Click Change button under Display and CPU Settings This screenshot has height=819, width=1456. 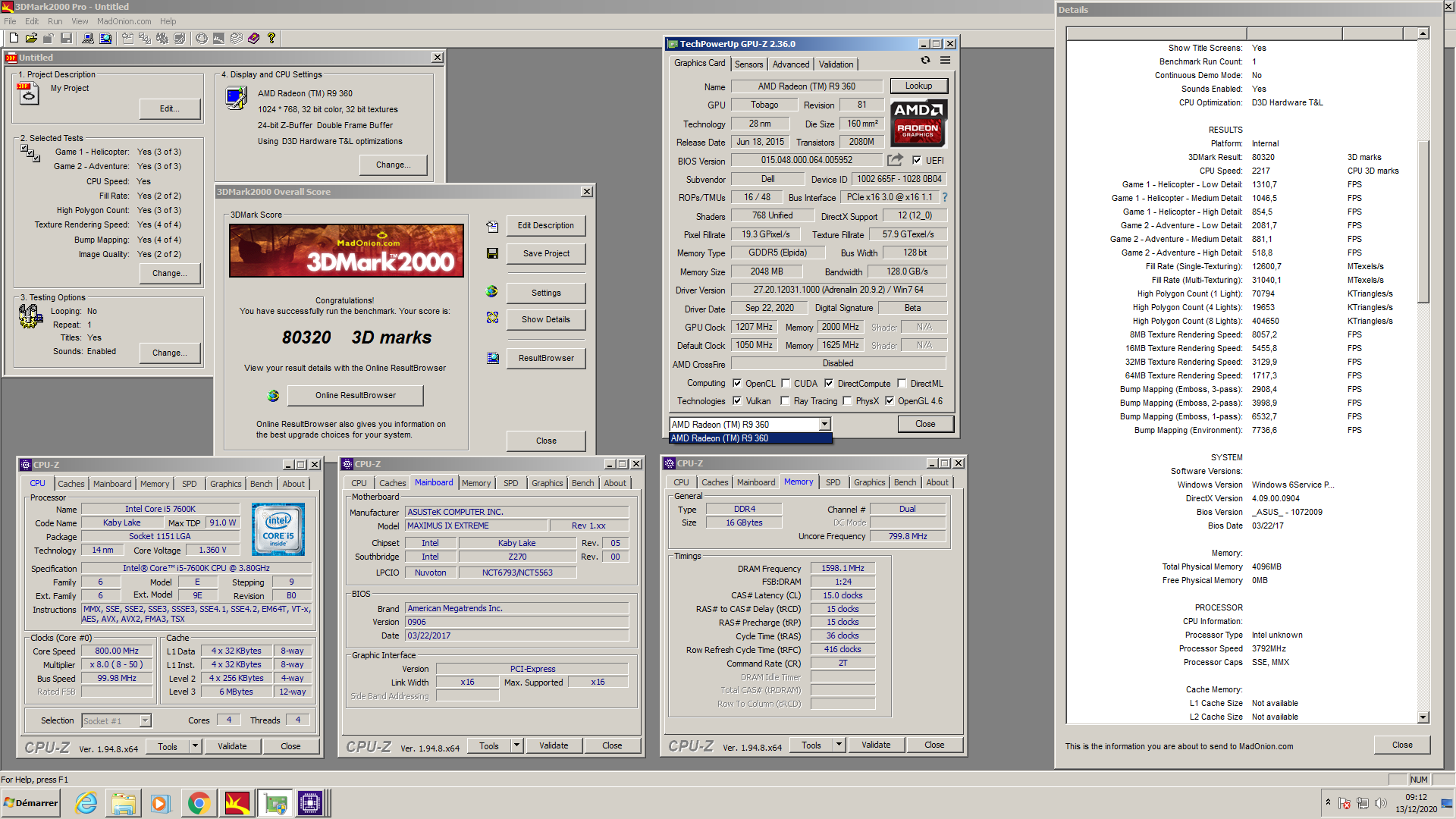(394, 165)
